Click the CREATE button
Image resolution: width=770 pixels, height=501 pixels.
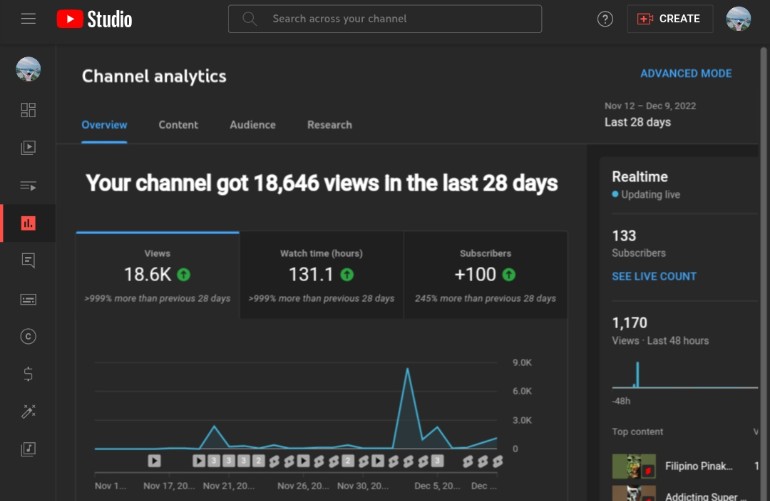(x=670, y=19)
